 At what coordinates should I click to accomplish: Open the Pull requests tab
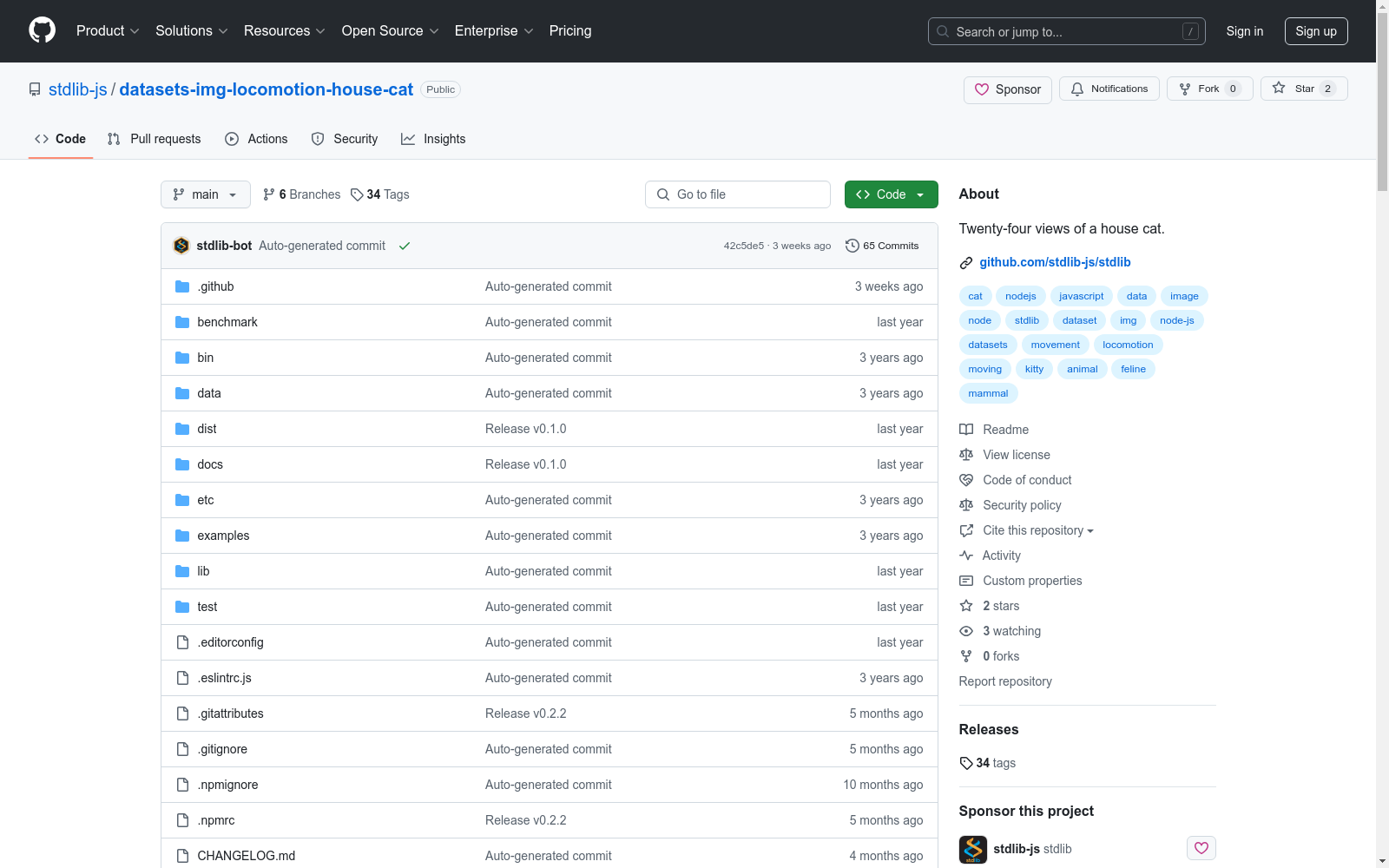tap(155, 139)
